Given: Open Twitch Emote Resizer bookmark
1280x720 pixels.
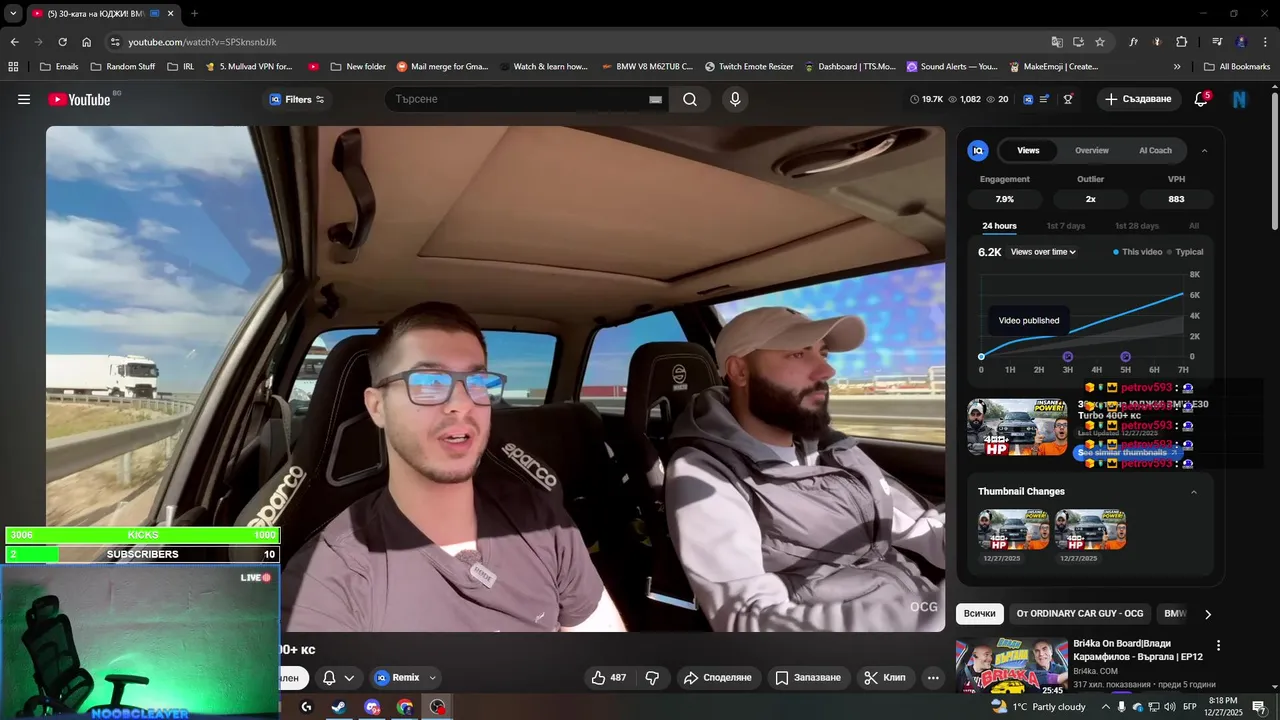Looking at the screenshot, I should [x=749, y=67].
